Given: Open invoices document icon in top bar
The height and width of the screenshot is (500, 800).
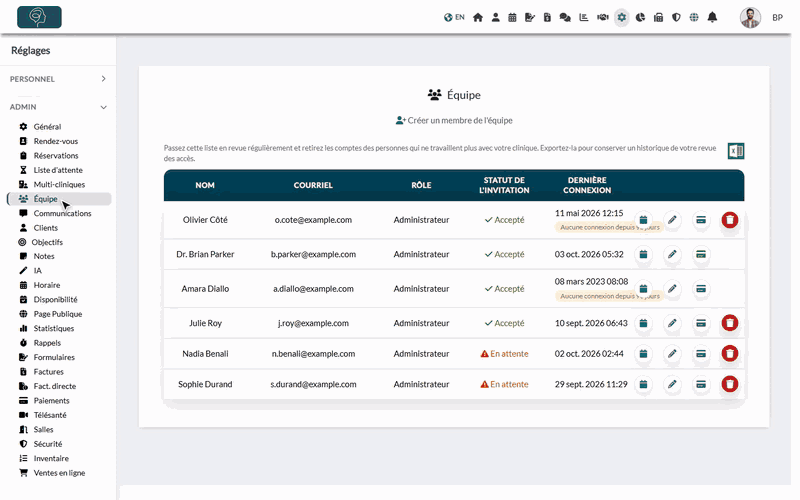Looking at the screenshot, I should pyautogui.click(x=547, y=17).
